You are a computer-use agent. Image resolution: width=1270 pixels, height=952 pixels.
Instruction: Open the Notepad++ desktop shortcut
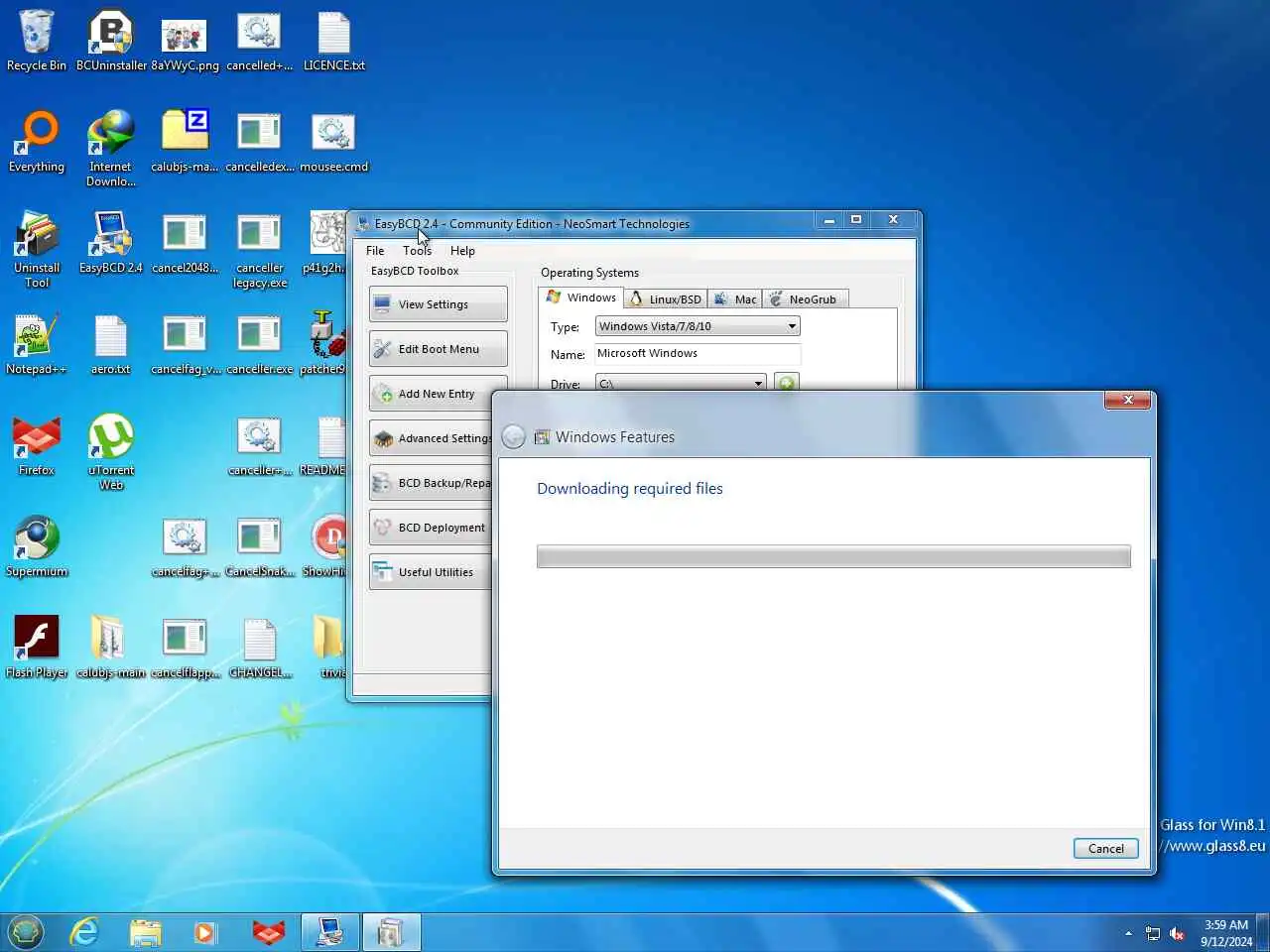[37, 344]
